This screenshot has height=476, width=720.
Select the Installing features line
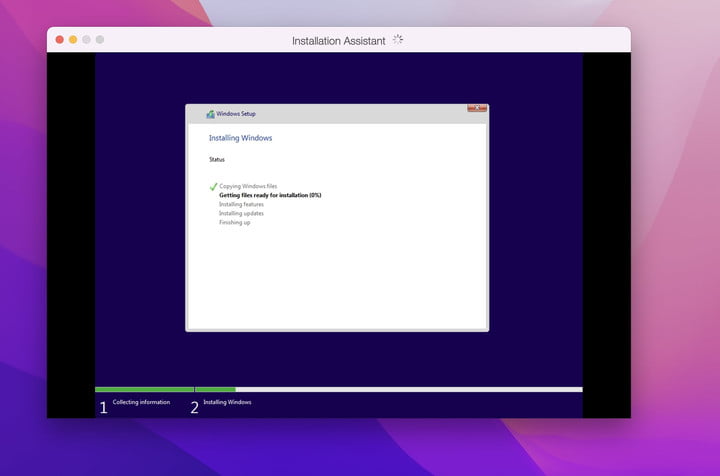point(241,204)
